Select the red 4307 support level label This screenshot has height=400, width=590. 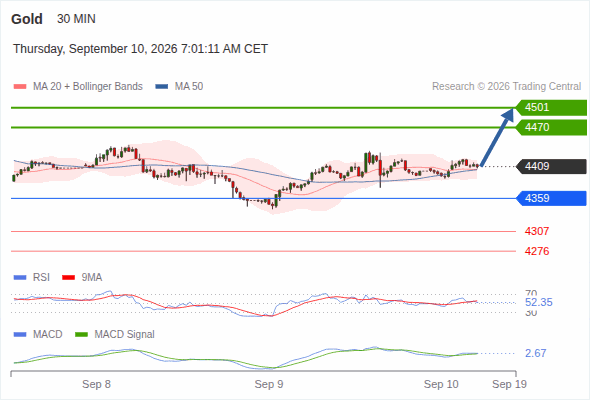[537, 231]
